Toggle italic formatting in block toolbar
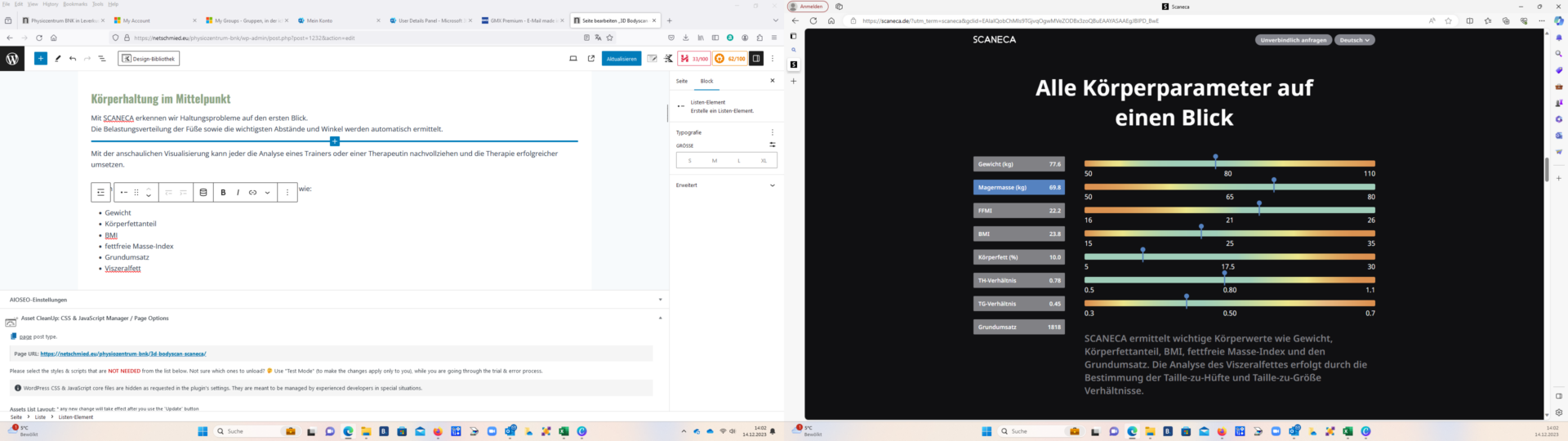This screenshot has width=1568, height=441. [238, 193]
